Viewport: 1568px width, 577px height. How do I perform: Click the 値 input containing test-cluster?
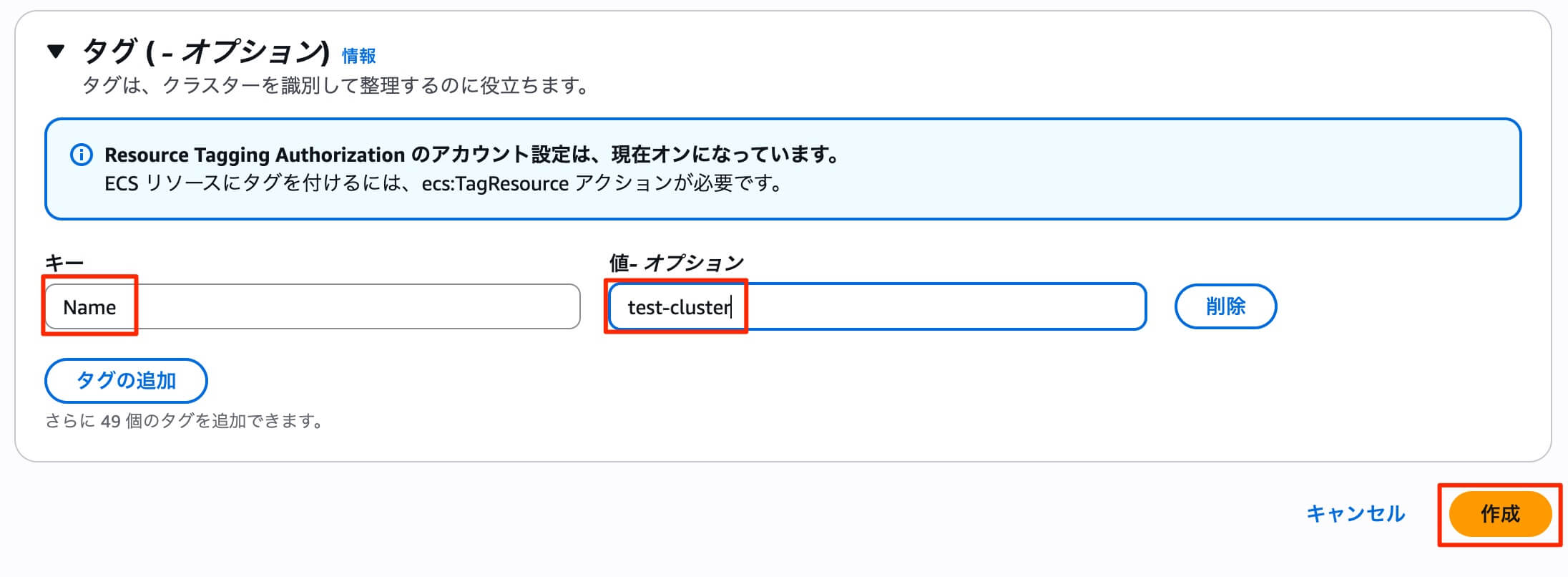pos(877,307)
